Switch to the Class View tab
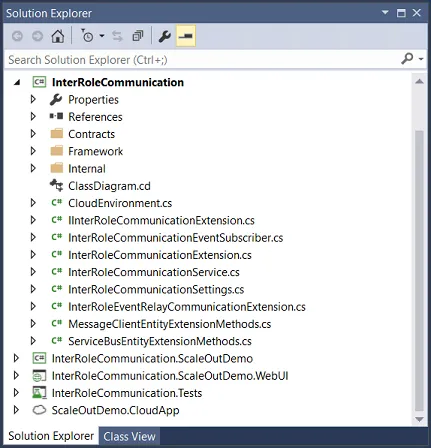Viewport: 431px width, 448px height. (129, 436)
